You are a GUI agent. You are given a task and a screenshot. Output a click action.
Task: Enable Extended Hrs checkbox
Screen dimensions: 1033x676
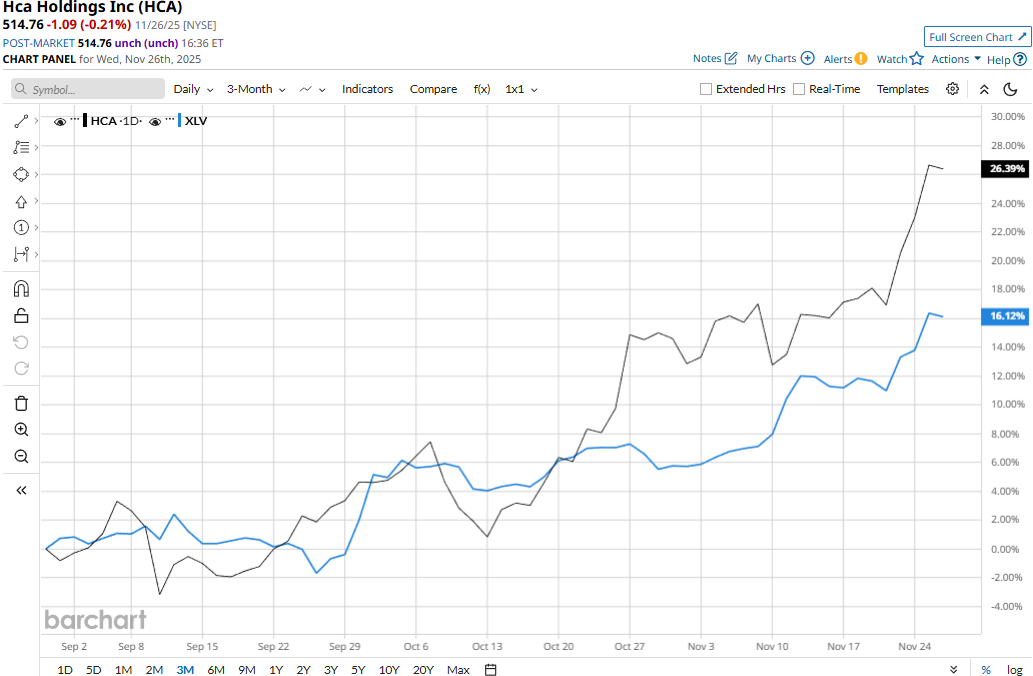coord(706,89)
